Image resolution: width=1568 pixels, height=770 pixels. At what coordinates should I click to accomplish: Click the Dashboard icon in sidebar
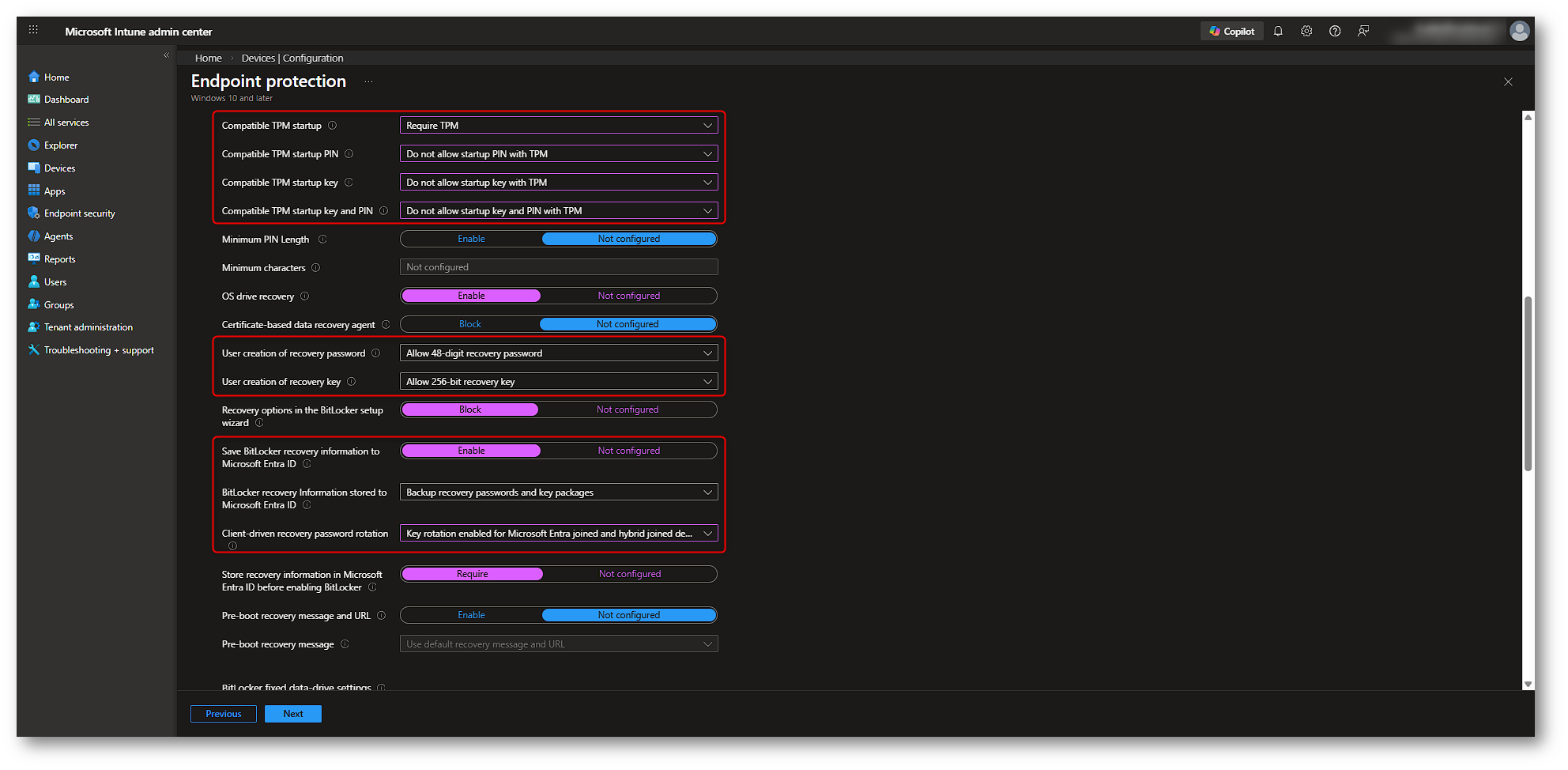pyautogui.click(x=34, y=100)
